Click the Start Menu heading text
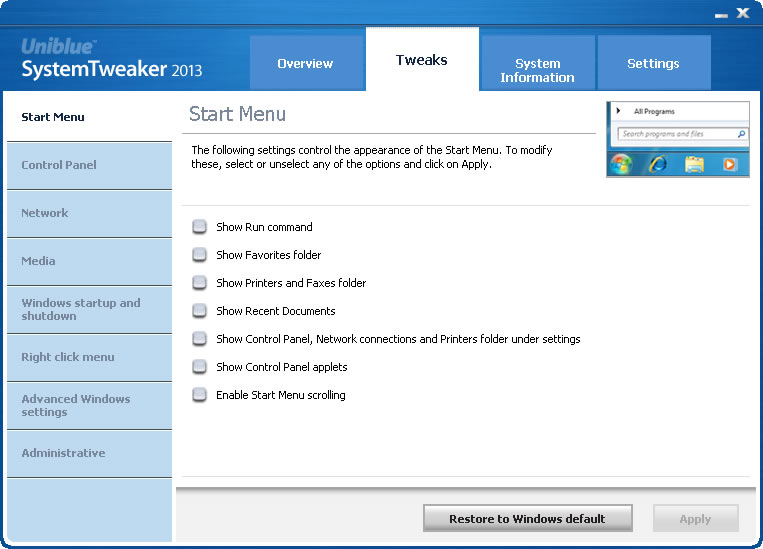Screen dimensions: 763x549 coord(237,114)
